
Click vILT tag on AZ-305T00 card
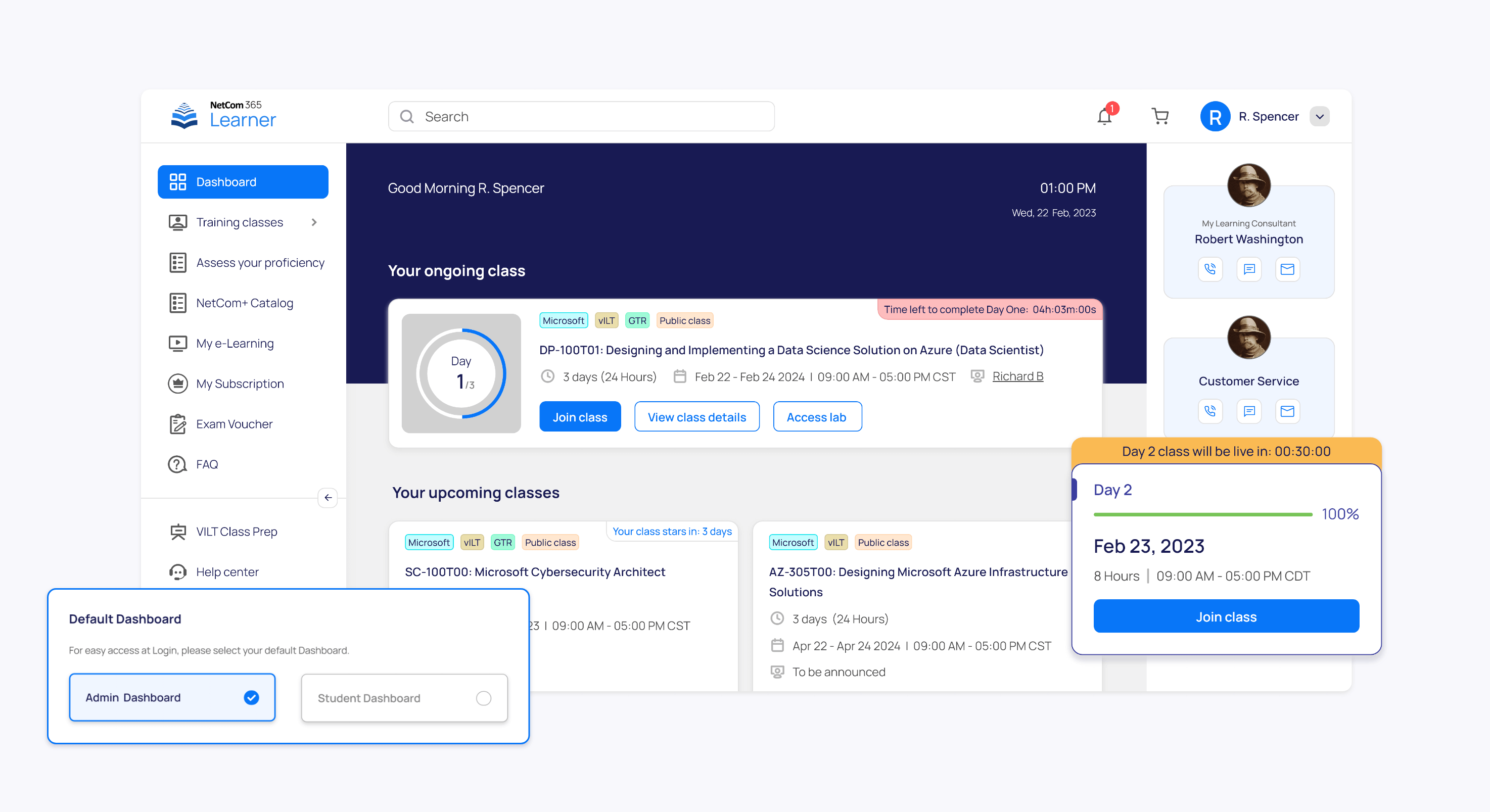pyautogui.click(x=836, y=543)
